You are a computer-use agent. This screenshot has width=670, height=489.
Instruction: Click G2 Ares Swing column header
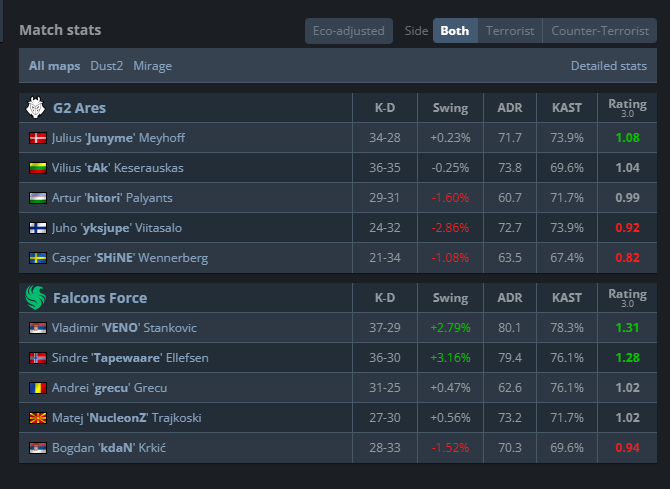tap(450, 108)
